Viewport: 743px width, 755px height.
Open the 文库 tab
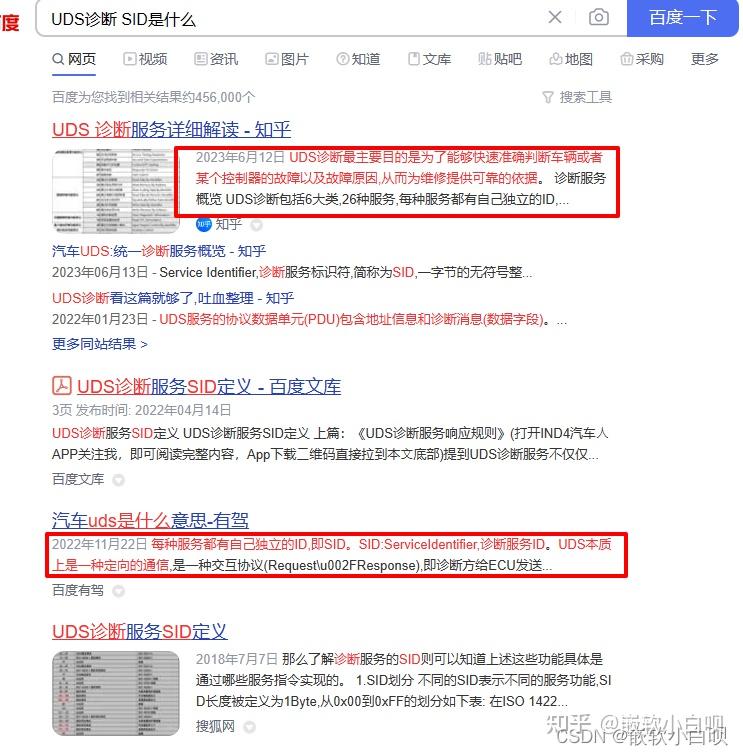[429, 59]
